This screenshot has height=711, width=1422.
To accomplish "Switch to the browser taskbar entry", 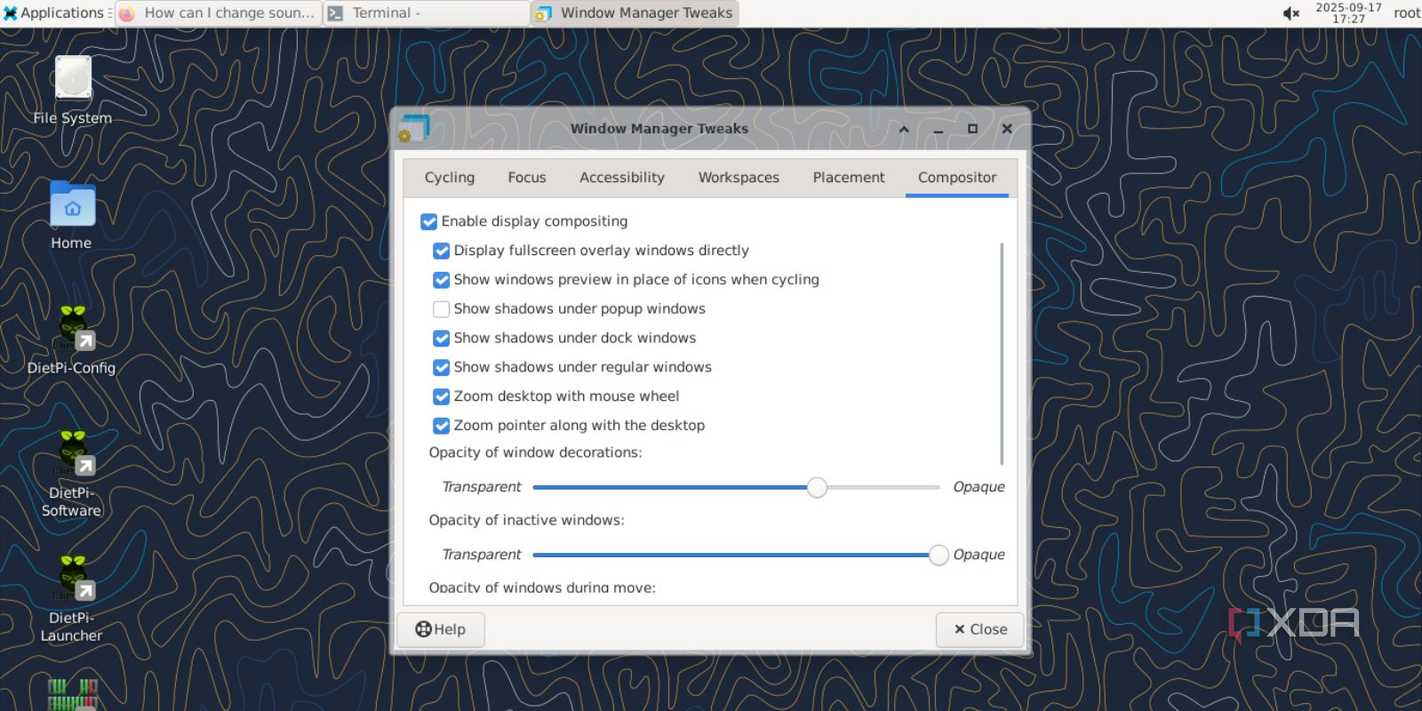I will coord(218,13).
